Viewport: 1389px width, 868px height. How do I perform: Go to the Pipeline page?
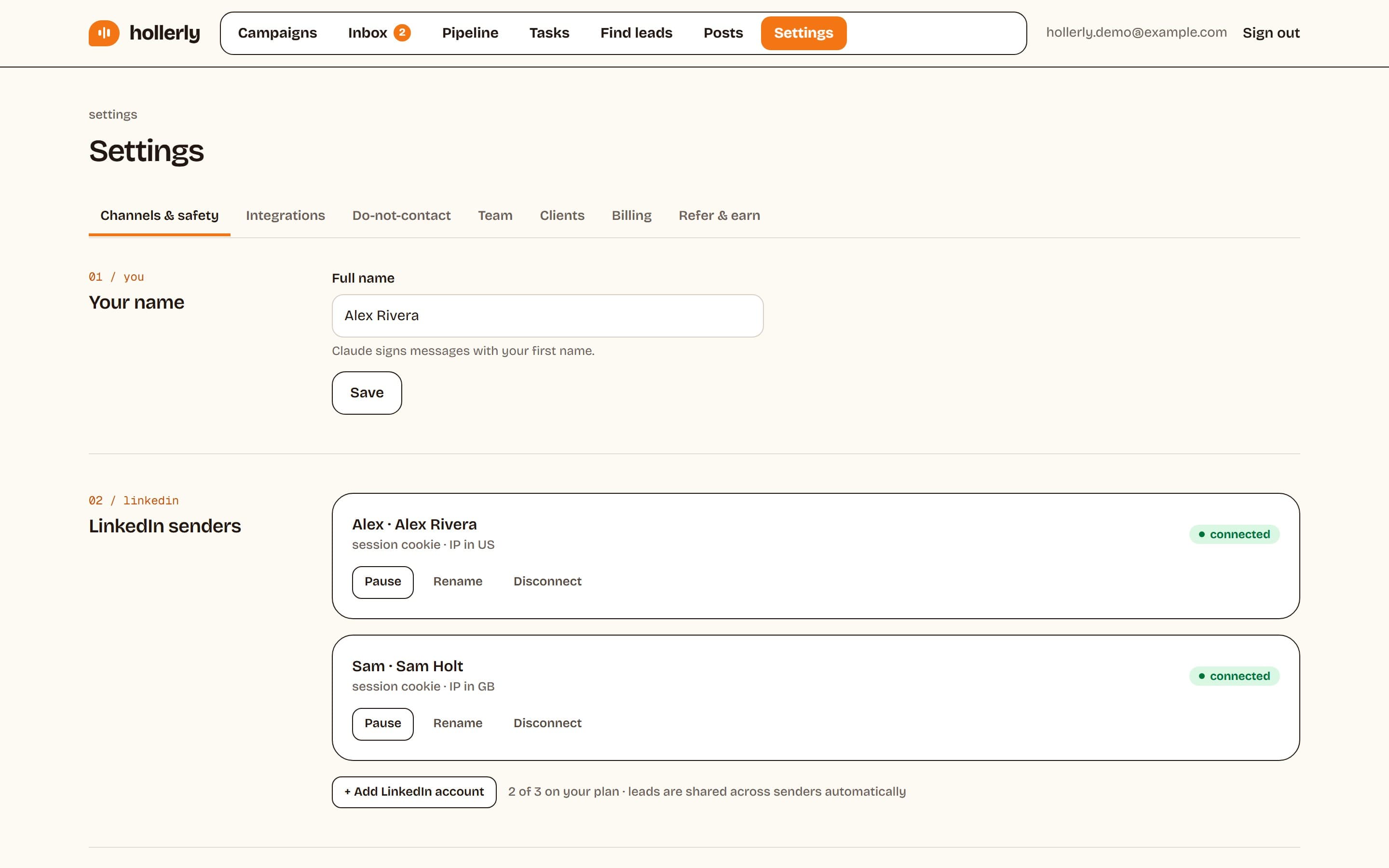click(x=470, y=33)
